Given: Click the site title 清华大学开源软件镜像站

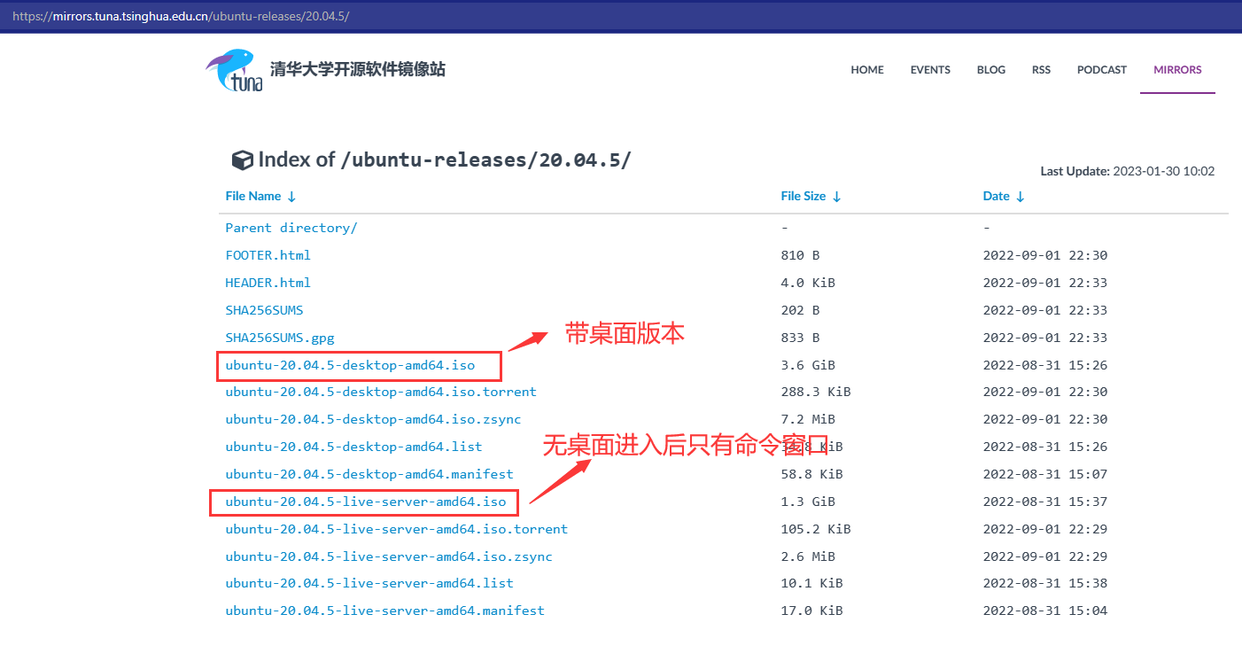Looking at the screenshot, I should coord(357,69).
